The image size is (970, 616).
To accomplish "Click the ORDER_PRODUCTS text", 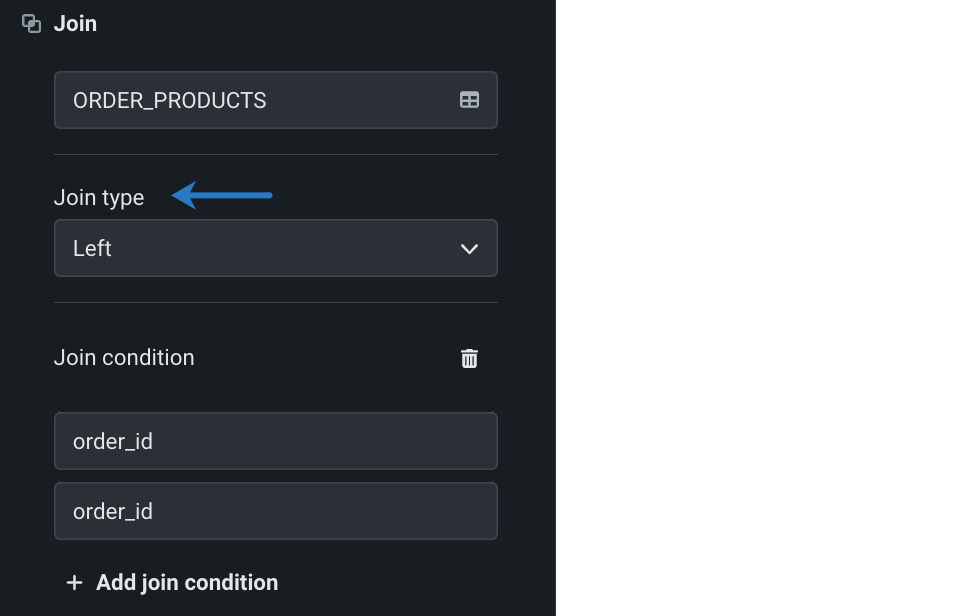I will pyautogui.click(x=170, y=100).
